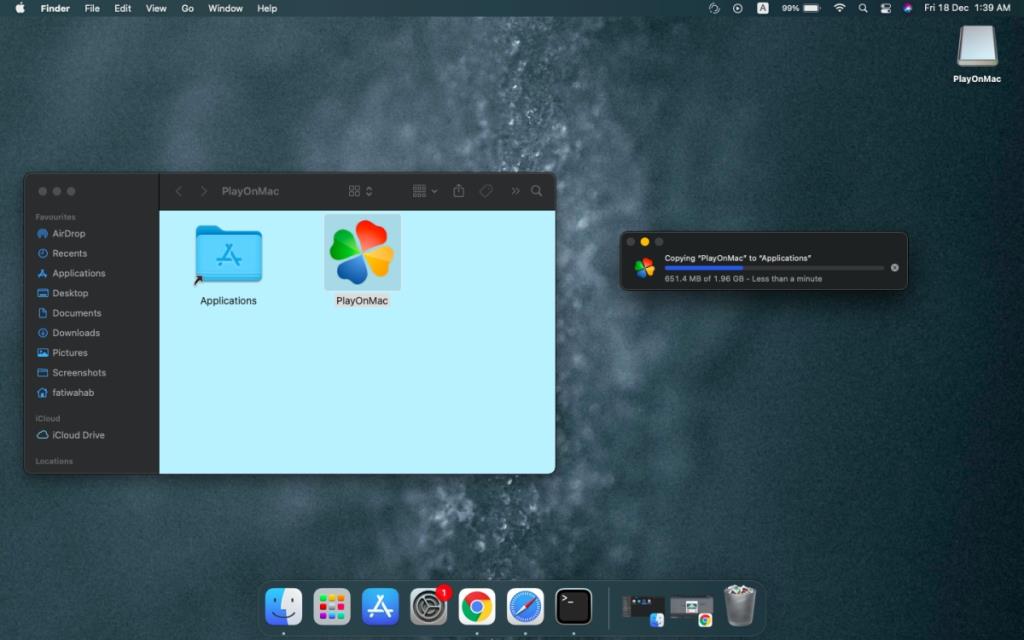The image size is (1024, 640).
Task: Click the Applications folder shortcut icon
Action: [x=227, y=253]
